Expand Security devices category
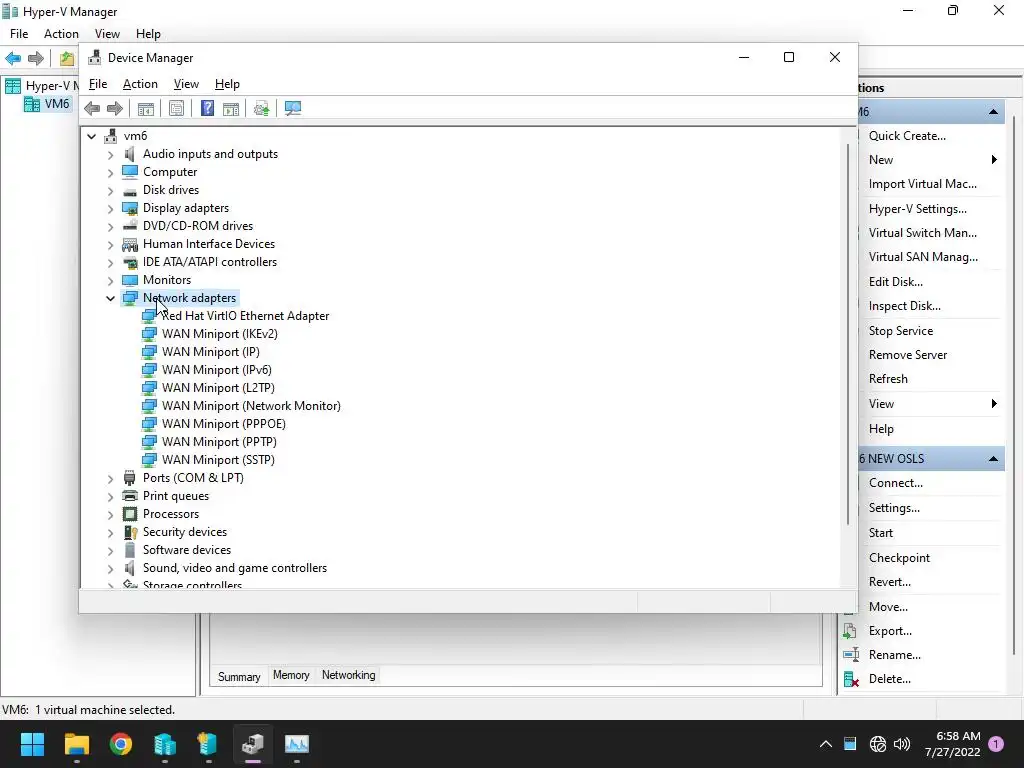 (x=110, y=532)
